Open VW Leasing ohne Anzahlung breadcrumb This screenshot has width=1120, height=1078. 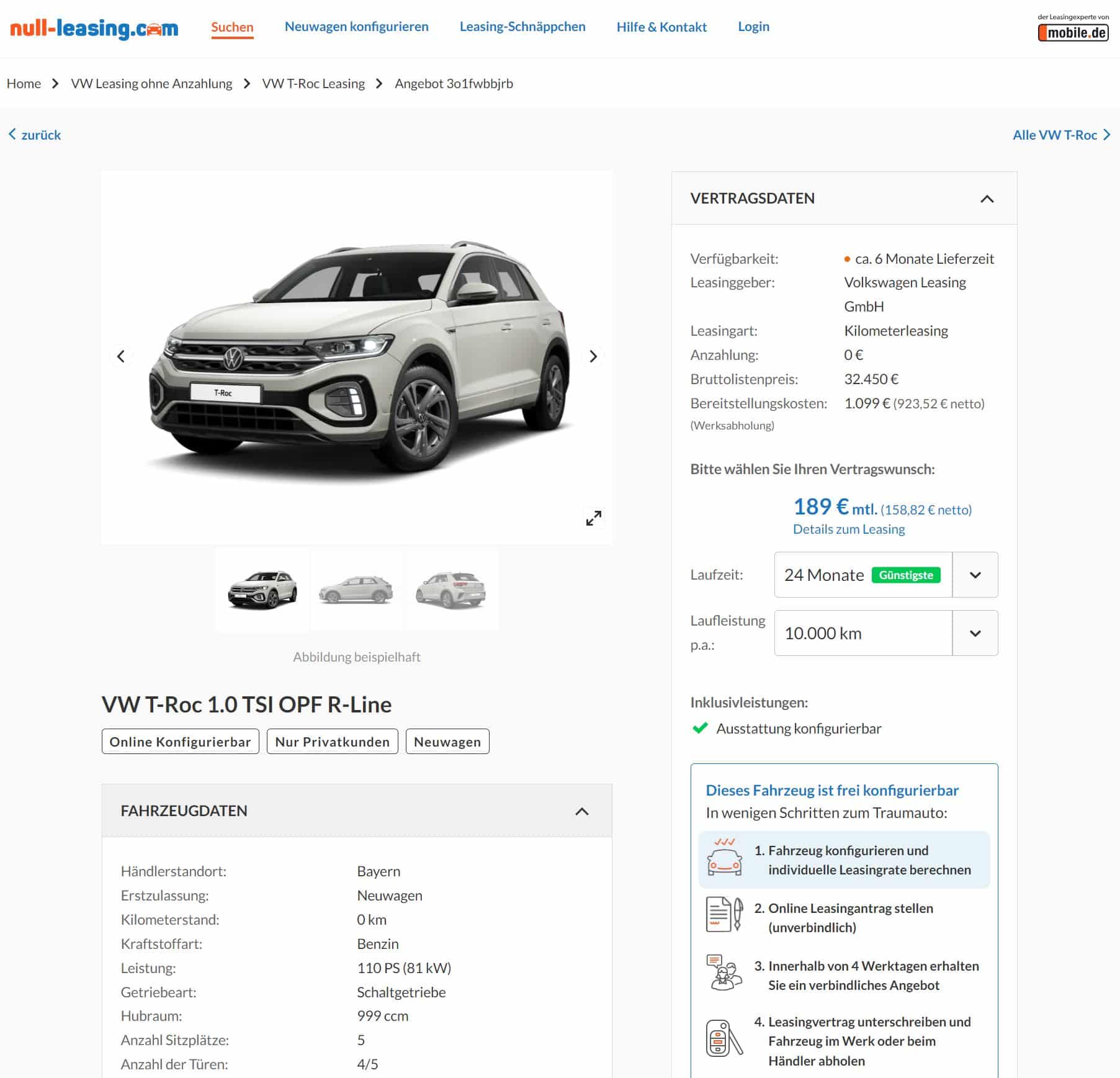coord(151,83)
